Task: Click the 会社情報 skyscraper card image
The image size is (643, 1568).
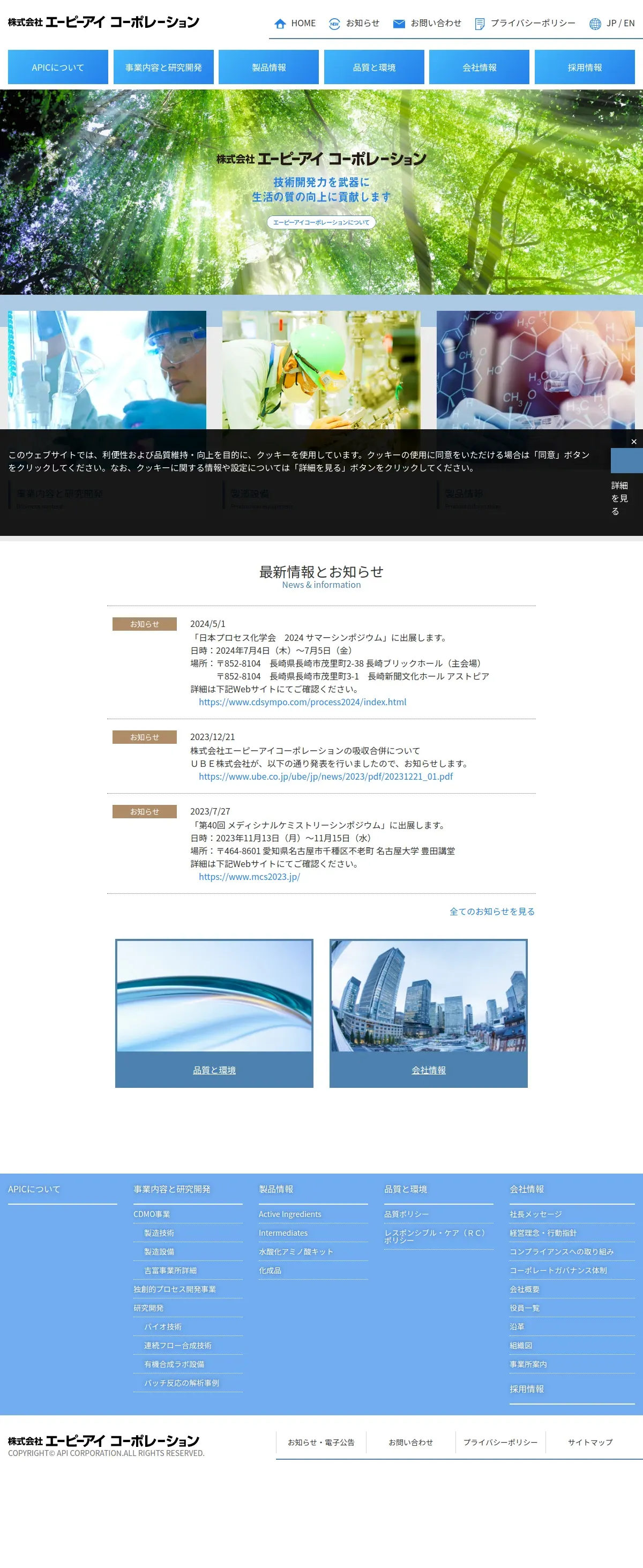Action: 429,996
